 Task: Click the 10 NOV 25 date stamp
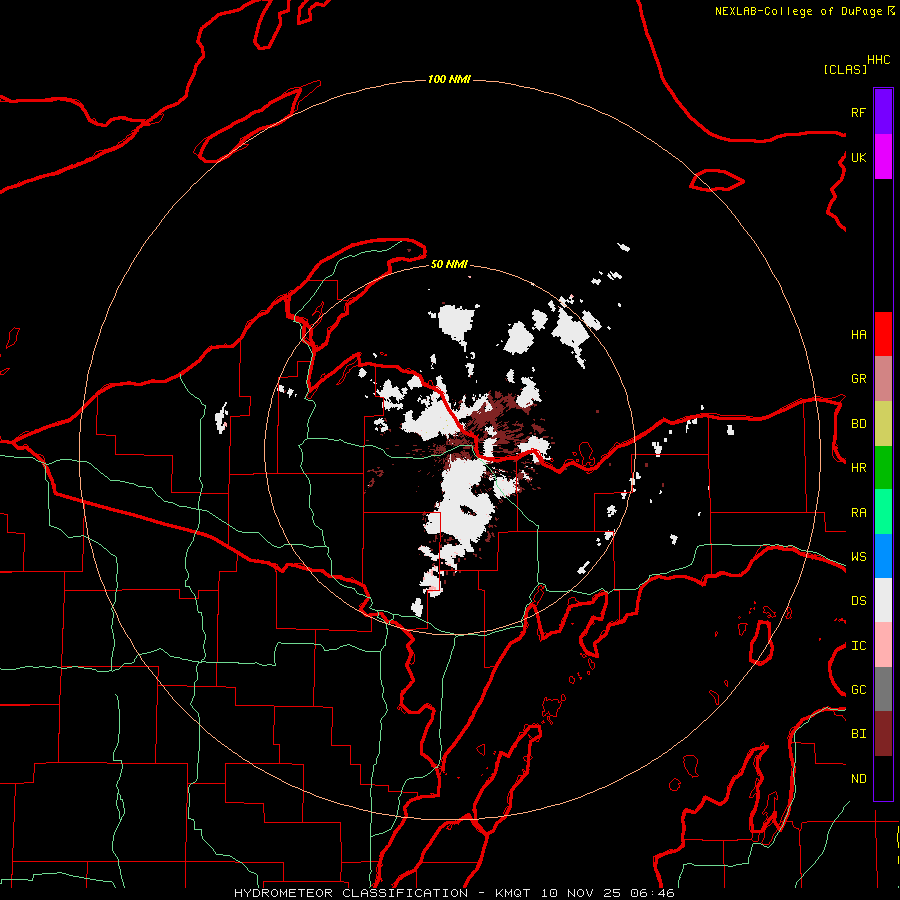[x=581, y=893]
